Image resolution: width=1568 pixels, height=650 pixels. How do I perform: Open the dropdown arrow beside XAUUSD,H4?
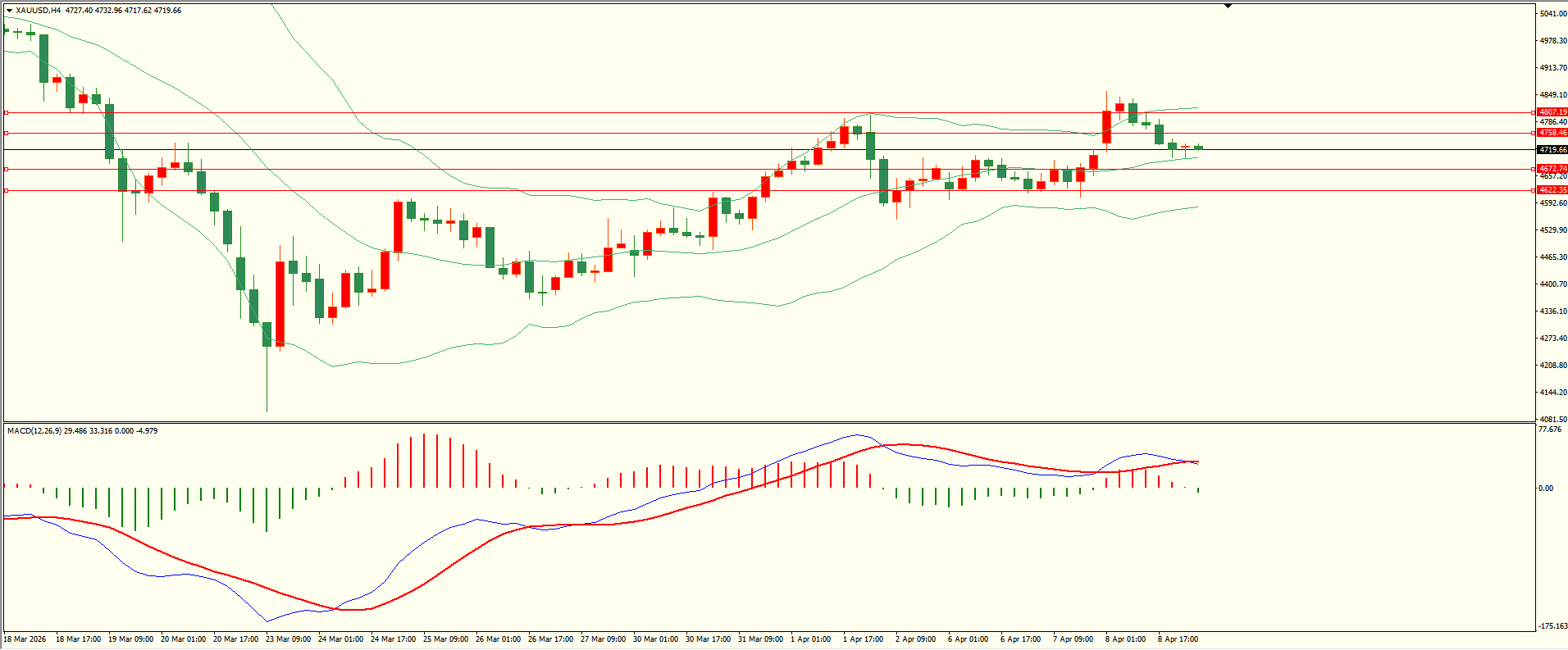[x=9, y=11]
